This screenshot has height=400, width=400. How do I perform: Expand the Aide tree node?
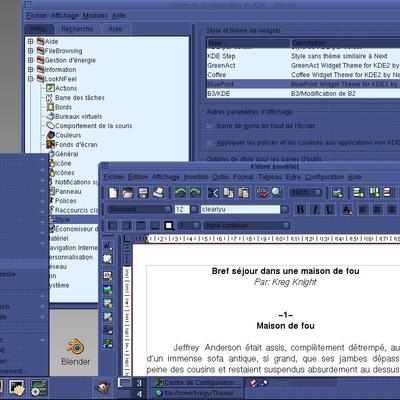[31, 42]
